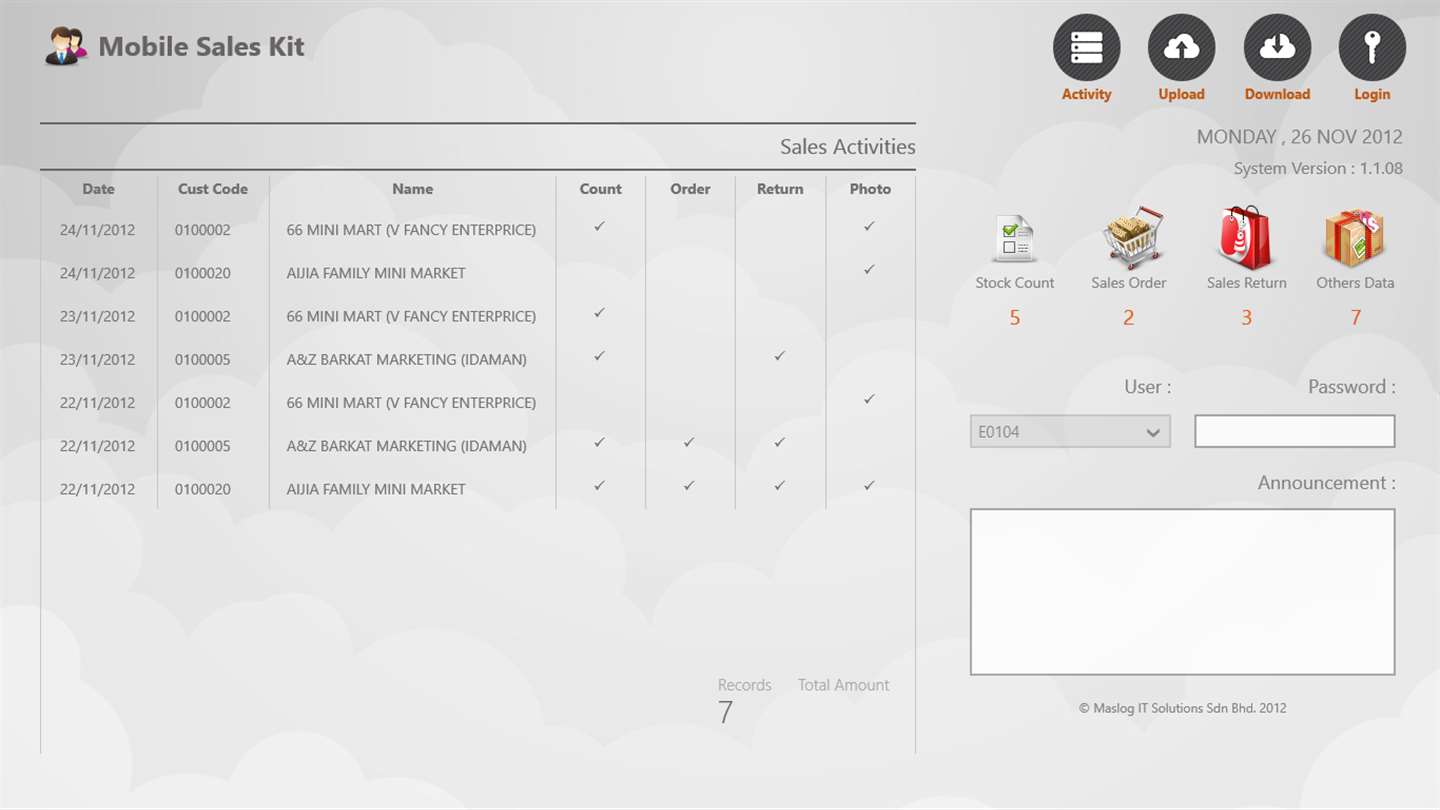1440x810 pixels.
Task: Focus the Password input field
Action: pyautogui.click(x=1294, y=432)
